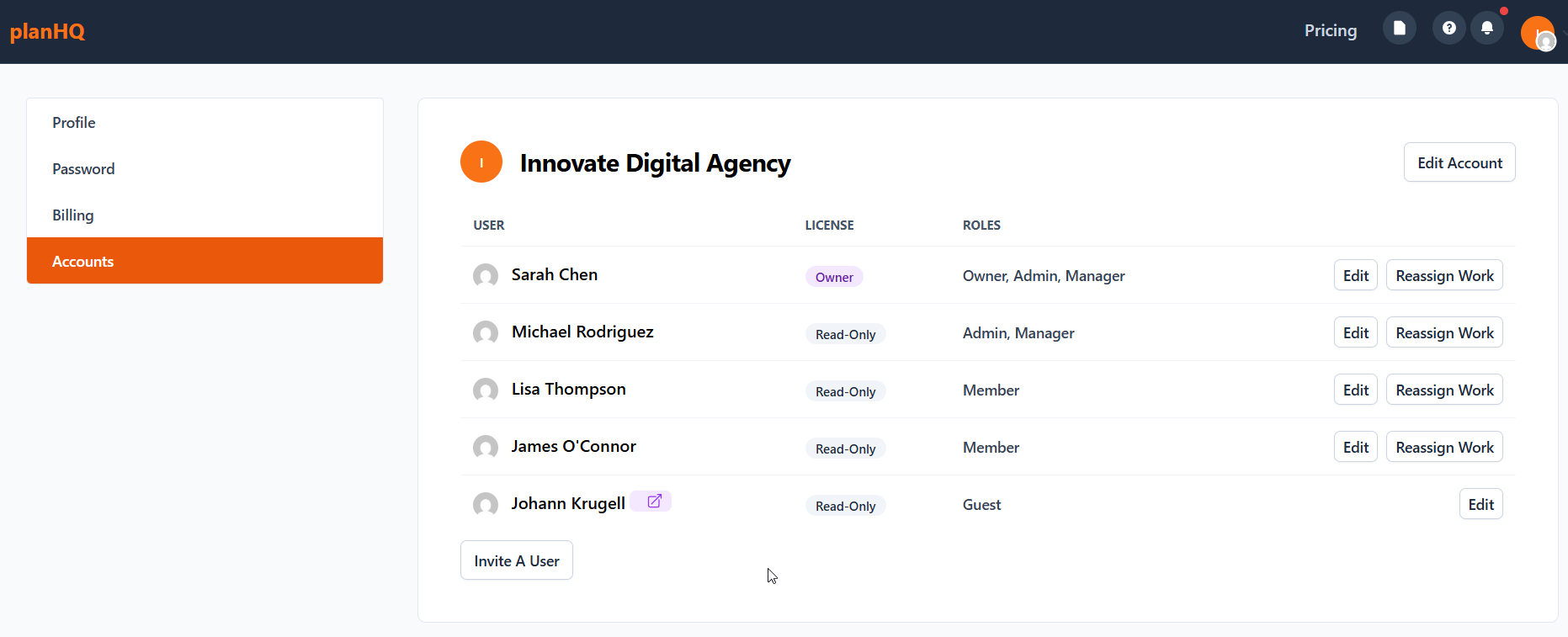Click external link icon beside Johann Krugell
Viewport: 1568px width, 637px height.
(x=654, y=502)
